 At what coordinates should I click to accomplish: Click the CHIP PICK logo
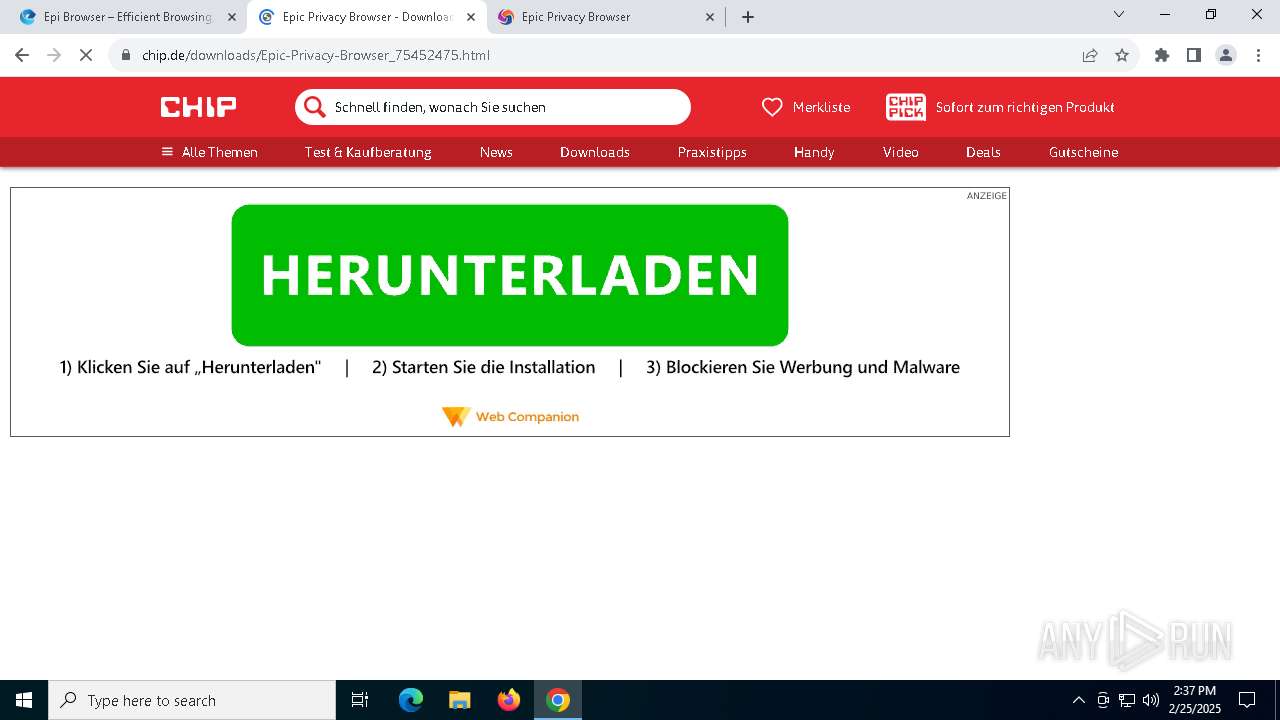906,107
